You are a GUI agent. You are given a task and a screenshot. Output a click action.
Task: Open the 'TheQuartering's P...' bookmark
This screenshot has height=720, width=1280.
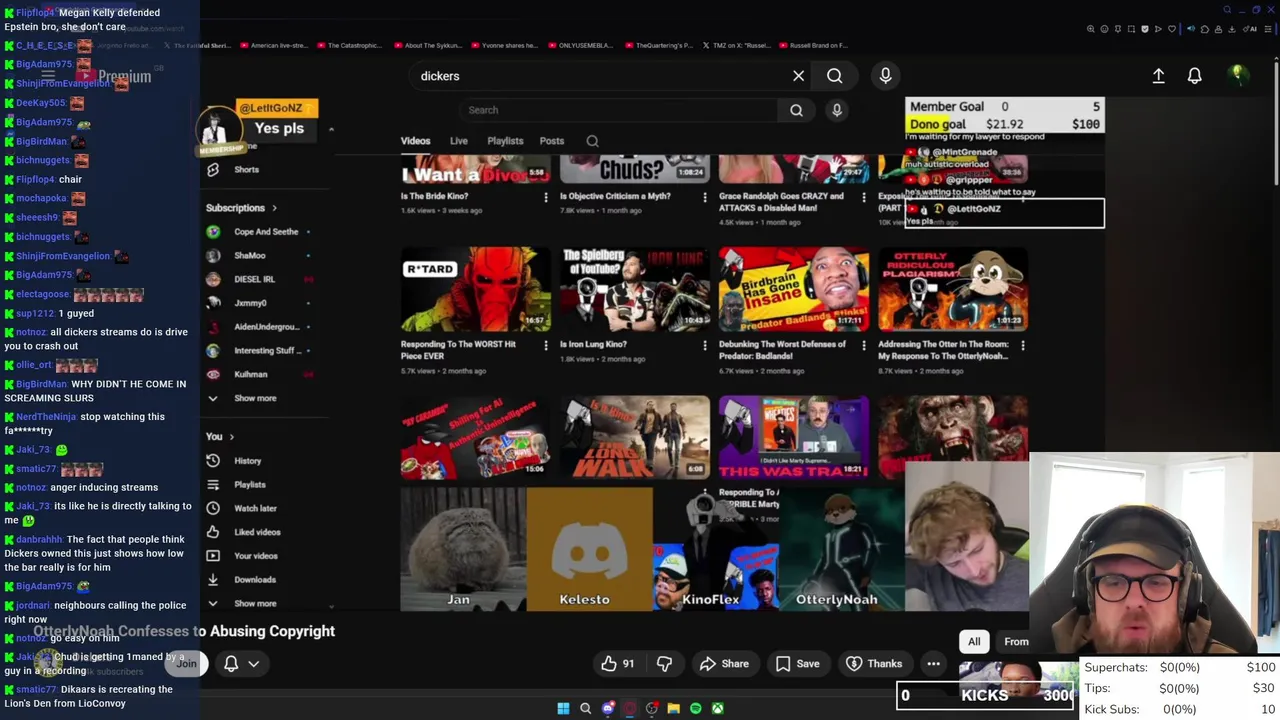point(658,45)
